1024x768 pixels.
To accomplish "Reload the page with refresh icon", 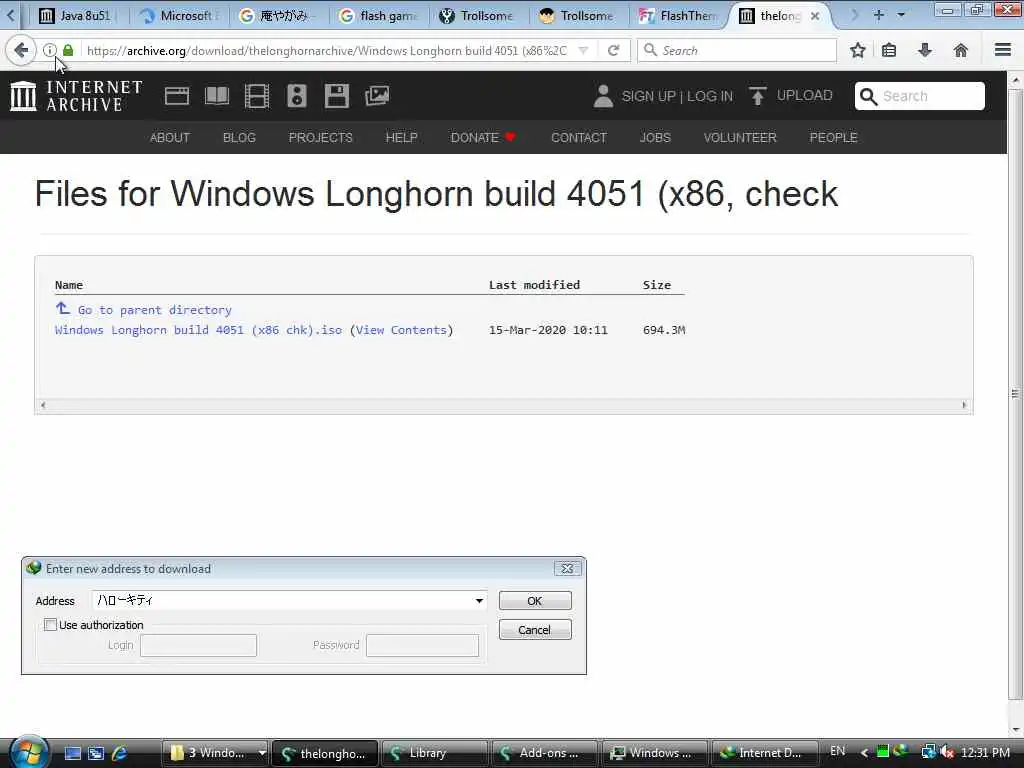I will coord(613,50).
